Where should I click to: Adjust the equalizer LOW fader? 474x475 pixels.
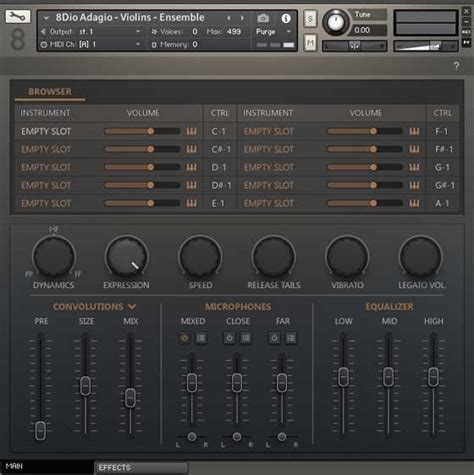coord(343,377)
